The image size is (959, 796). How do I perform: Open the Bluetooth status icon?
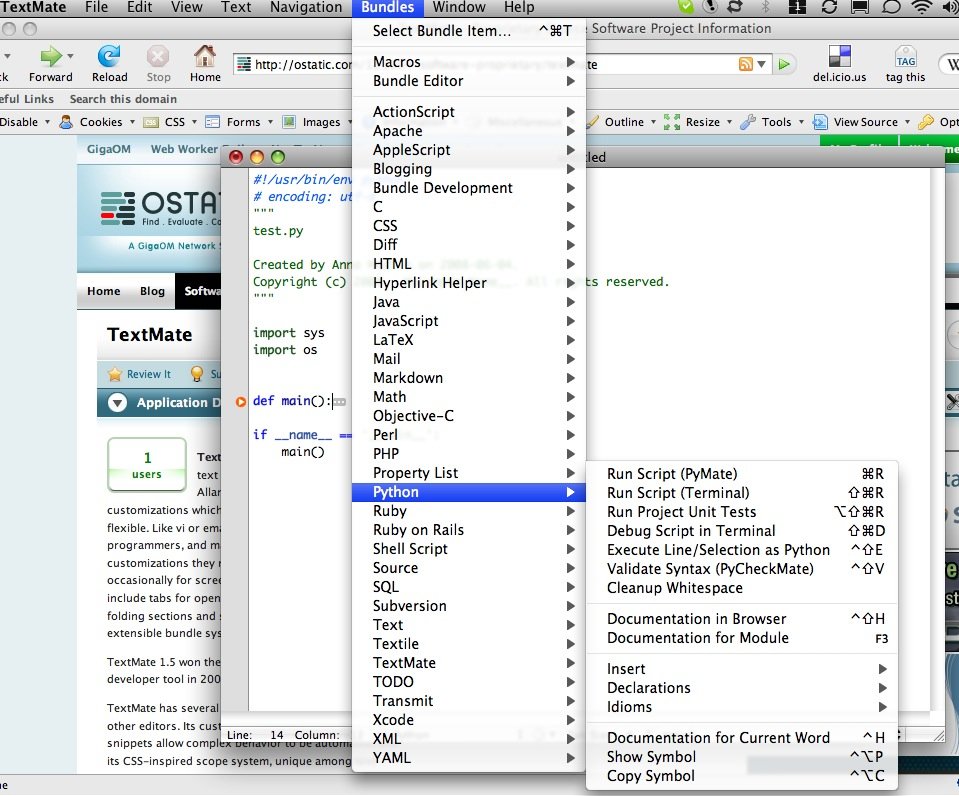point(765,7)
